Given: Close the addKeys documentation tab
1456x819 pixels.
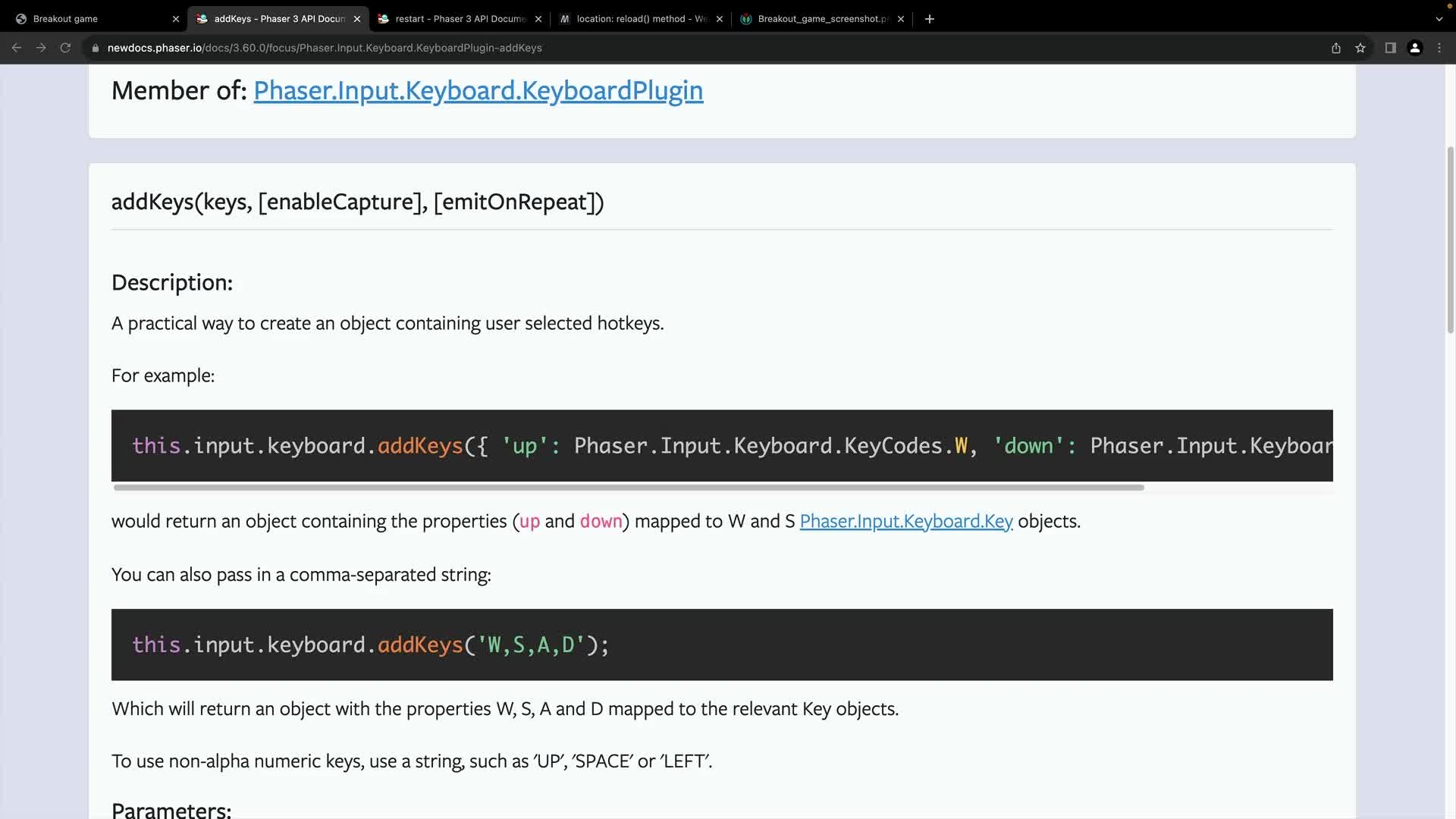Looking at the screenshot, I should [x=357, y=19].
